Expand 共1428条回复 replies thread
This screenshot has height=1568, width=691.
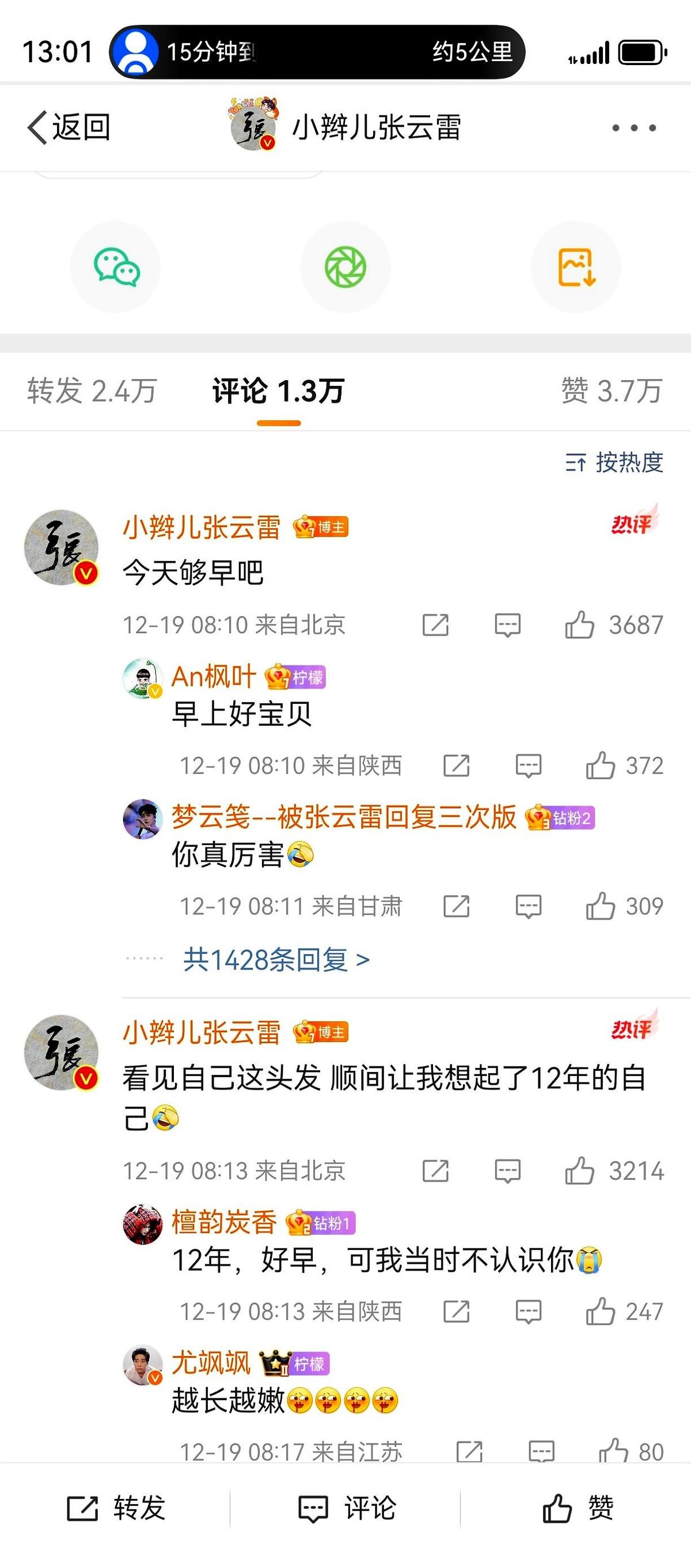pos(276,960)
